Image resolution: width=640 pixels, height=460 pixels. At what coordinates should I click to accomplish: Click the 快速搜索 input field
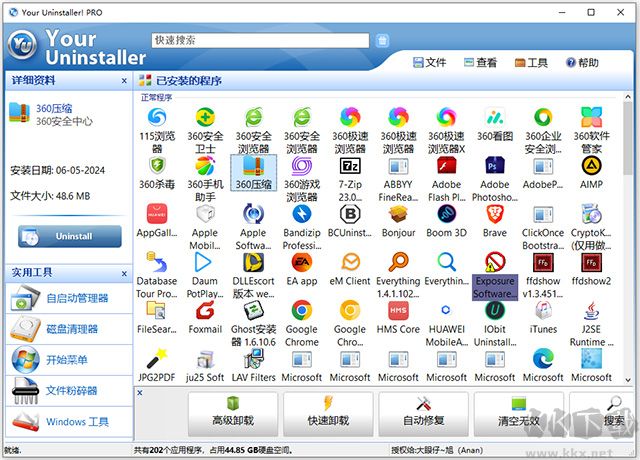click(260, 40)
